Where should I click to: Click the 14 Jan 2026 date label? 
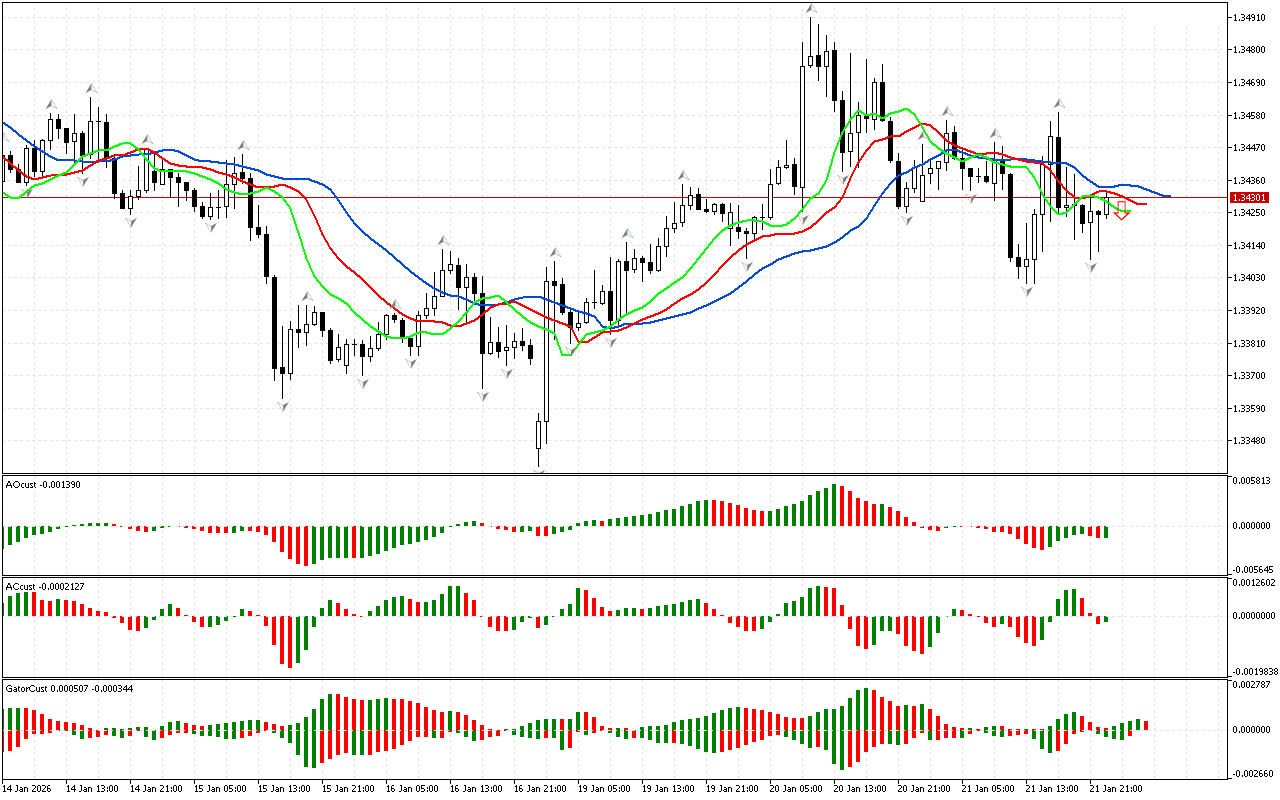(x=27, y=789)
